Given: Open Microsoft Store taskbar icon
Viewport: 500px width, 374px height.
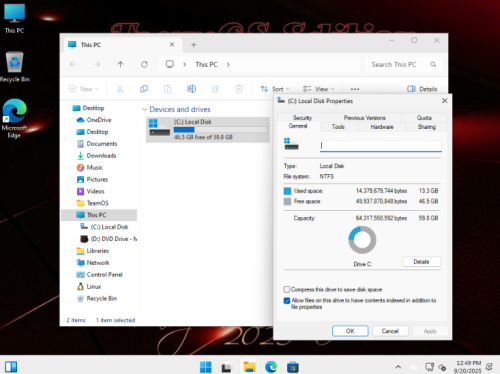Looking at the screenshot, I should (293, 367).
